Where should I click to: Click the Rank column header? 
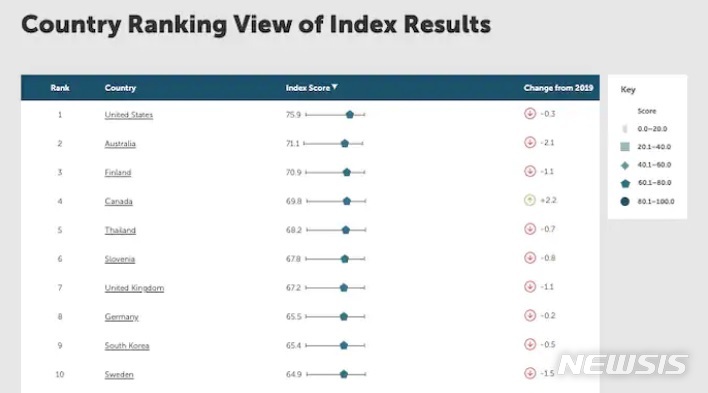[x=60, y=88]
